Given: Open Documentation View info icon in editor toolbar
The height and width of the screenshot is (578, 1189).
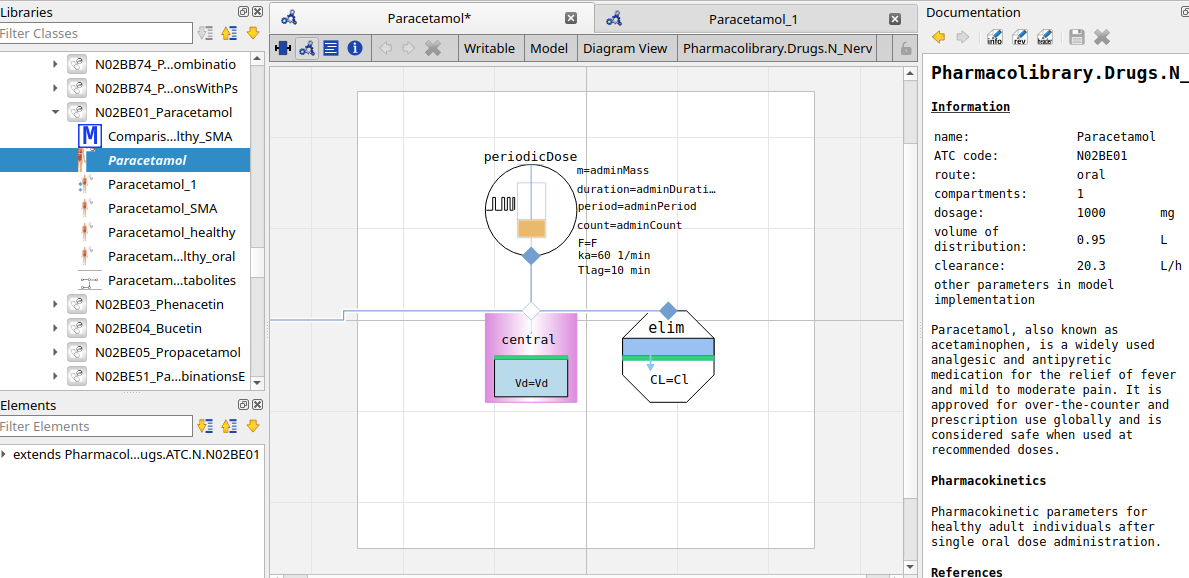Looking at the screenshot, I should 355,48.
